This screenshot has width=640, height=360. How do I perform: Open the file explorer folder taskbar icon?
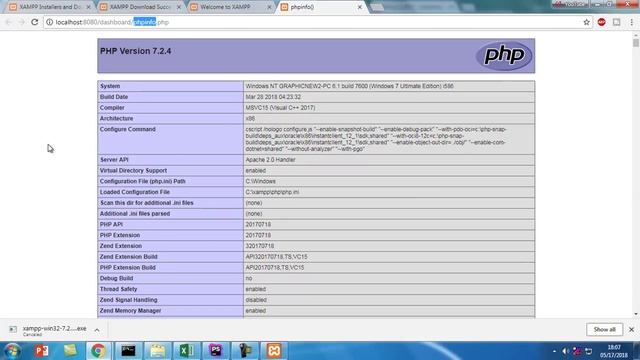(x=158, y=351)
